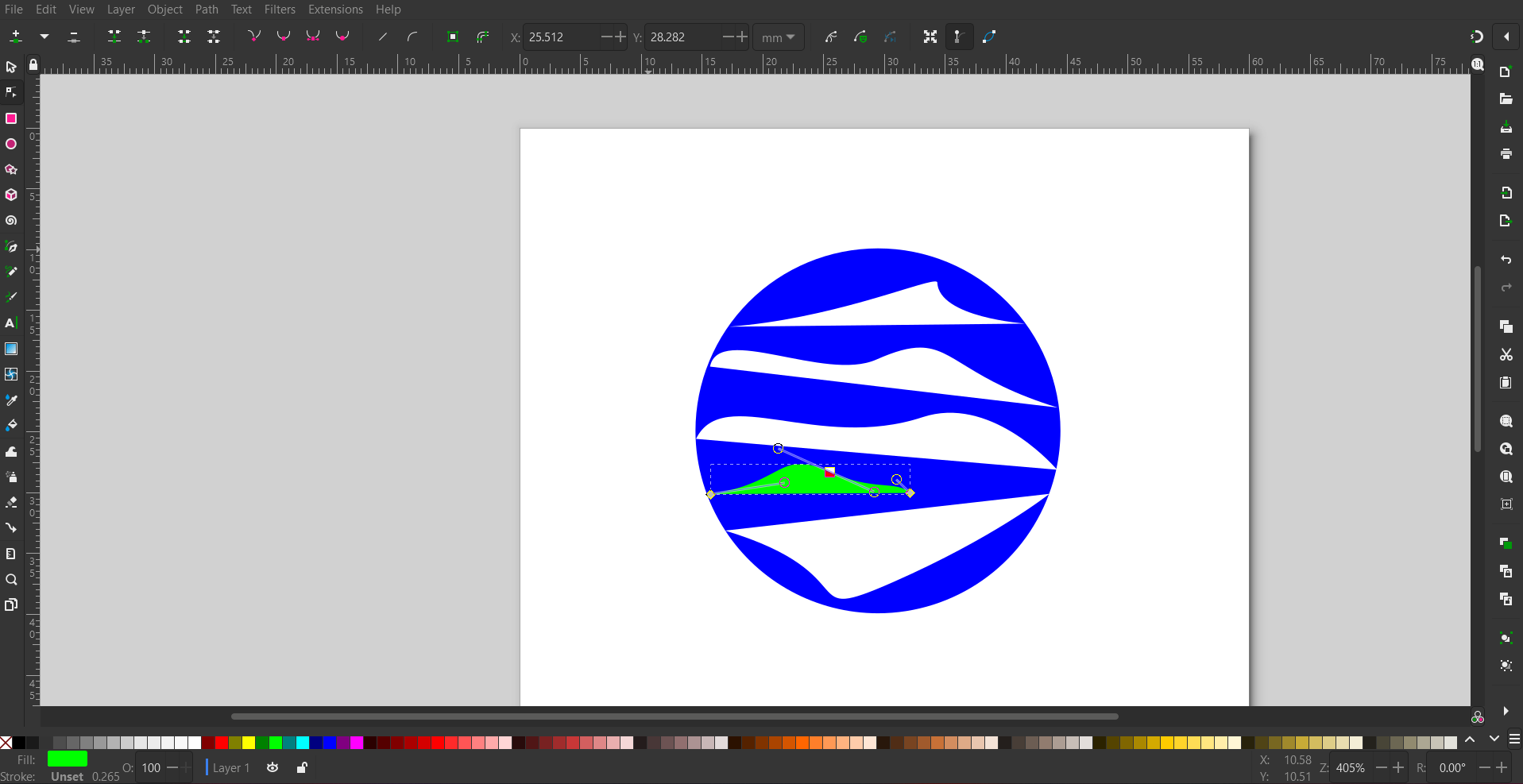Toggle Layer 1 visibility eye
This screenshot has height=784, width=1523.
pyautogui.click(x=273, y=767)
